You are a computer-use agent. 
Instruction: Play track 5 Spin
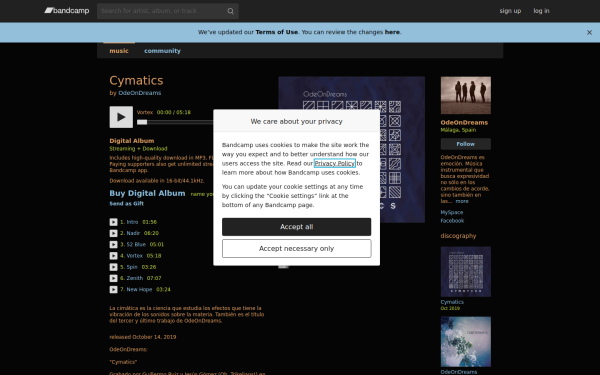coord(113,267)
